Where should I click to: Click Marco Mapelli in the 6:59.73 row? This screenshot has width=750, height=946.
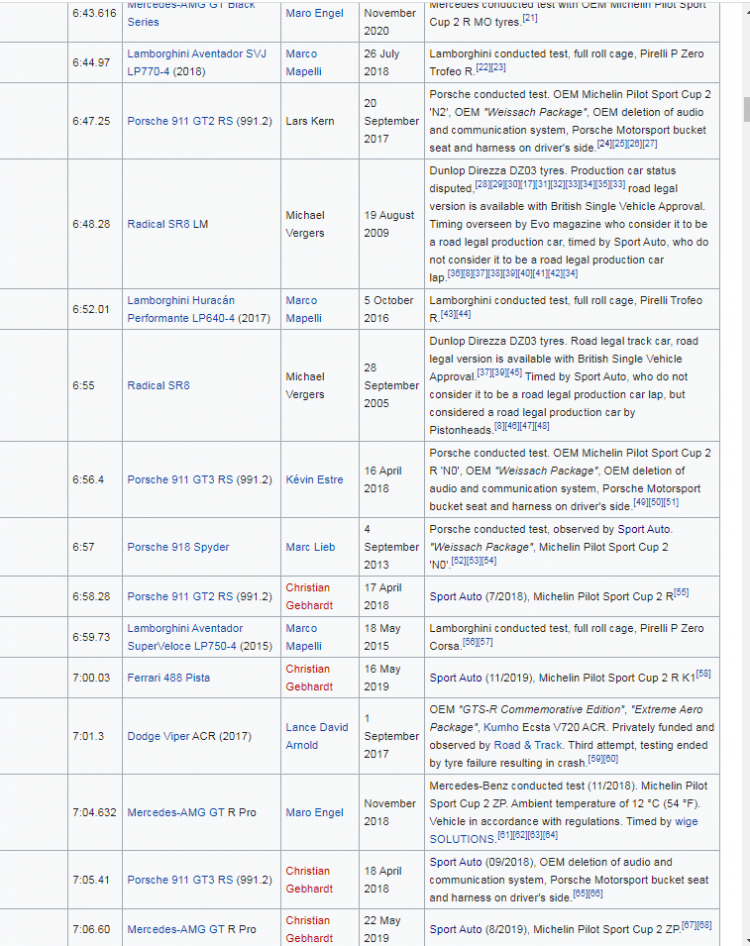pos(303,636)
